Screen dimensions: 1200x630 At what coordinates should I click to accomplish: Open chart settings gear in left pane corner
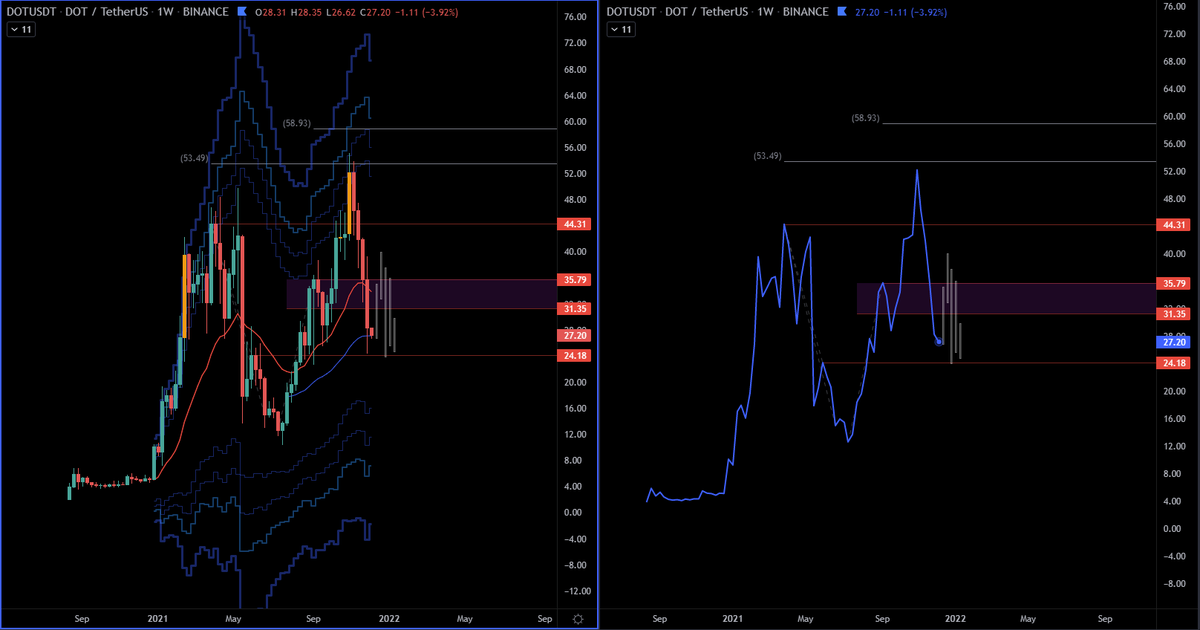tap(577, 619)
